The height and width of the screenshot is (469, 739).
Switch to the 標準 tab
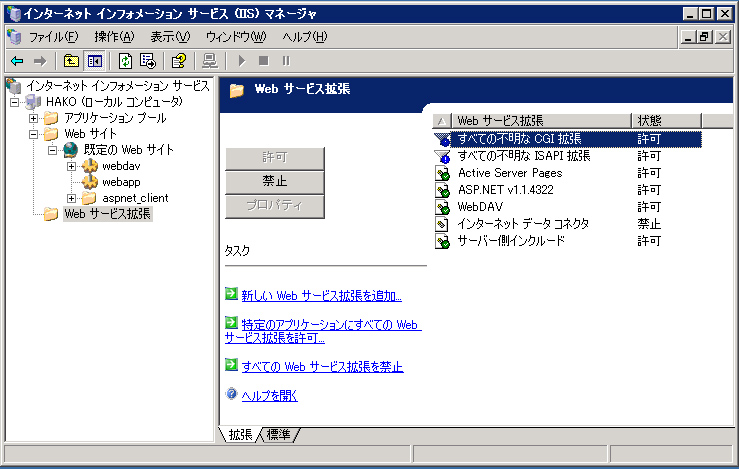point(279,435)
